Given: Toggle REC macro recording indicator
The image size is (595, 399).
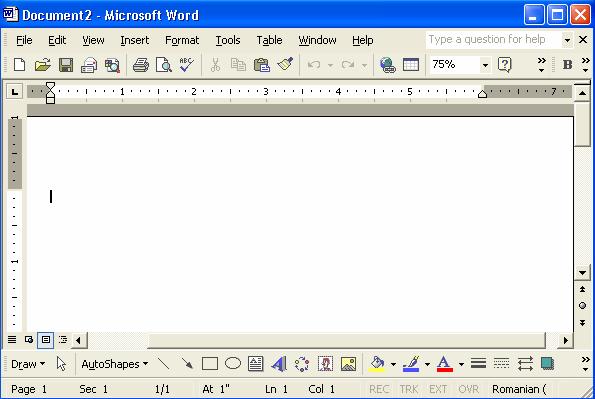Looking at the screenshot, I should pyautogui.click(x=379, y=389).
